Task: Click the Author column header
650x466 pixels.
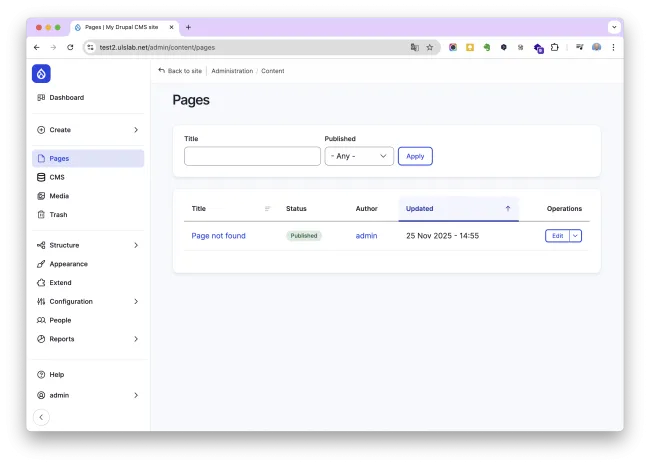Action: click(x=366, y=209)
